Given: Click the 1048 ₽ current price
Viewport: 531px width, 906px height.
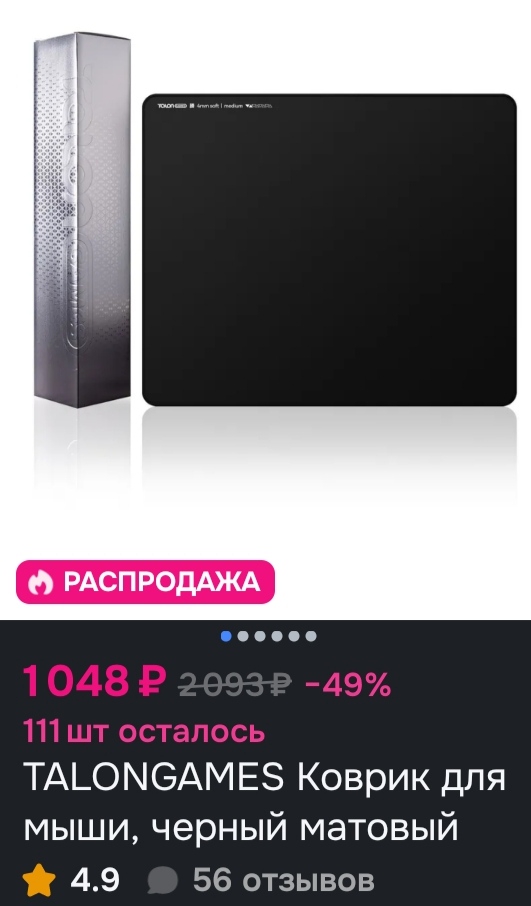Looking at the screenshot, I should coord(95,681).
